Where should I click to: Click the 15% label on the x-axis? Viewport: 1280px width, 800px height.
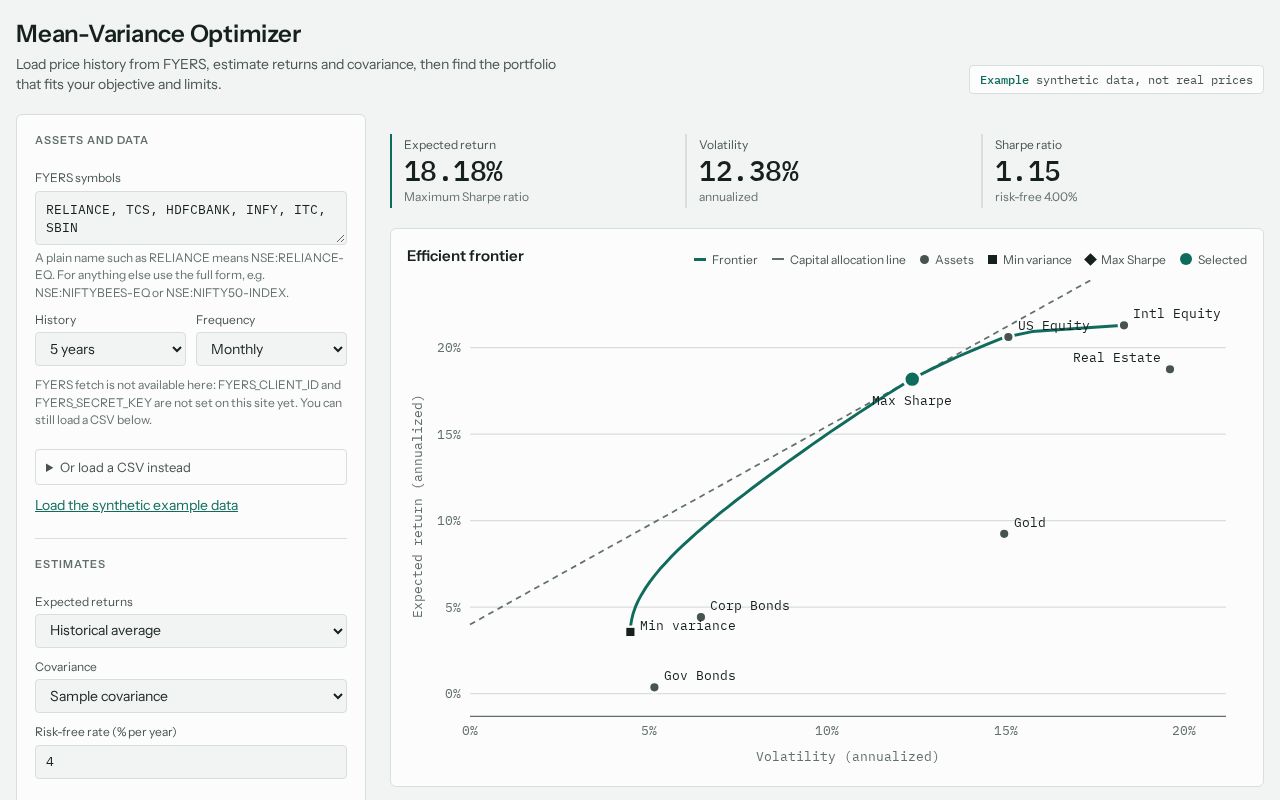1005,731
